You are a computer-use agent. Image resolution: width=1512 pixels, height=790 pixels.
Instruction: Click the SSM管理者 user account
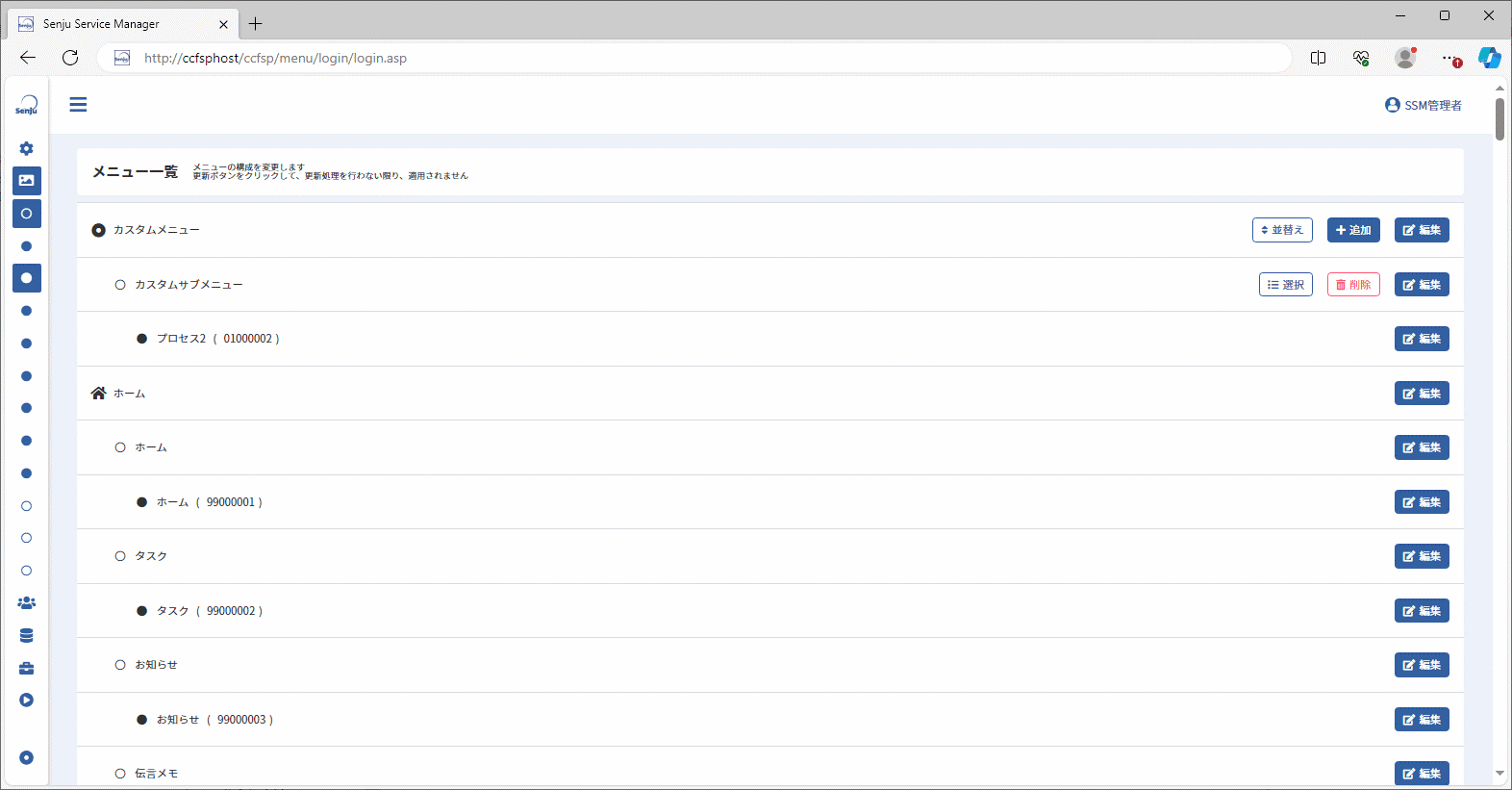click(x=1424, y=105)
